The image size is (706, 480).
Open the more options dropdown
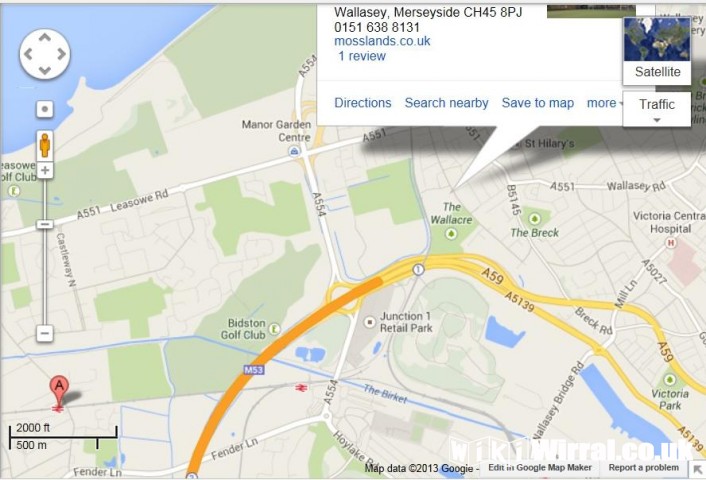click(x=605, y=103)
